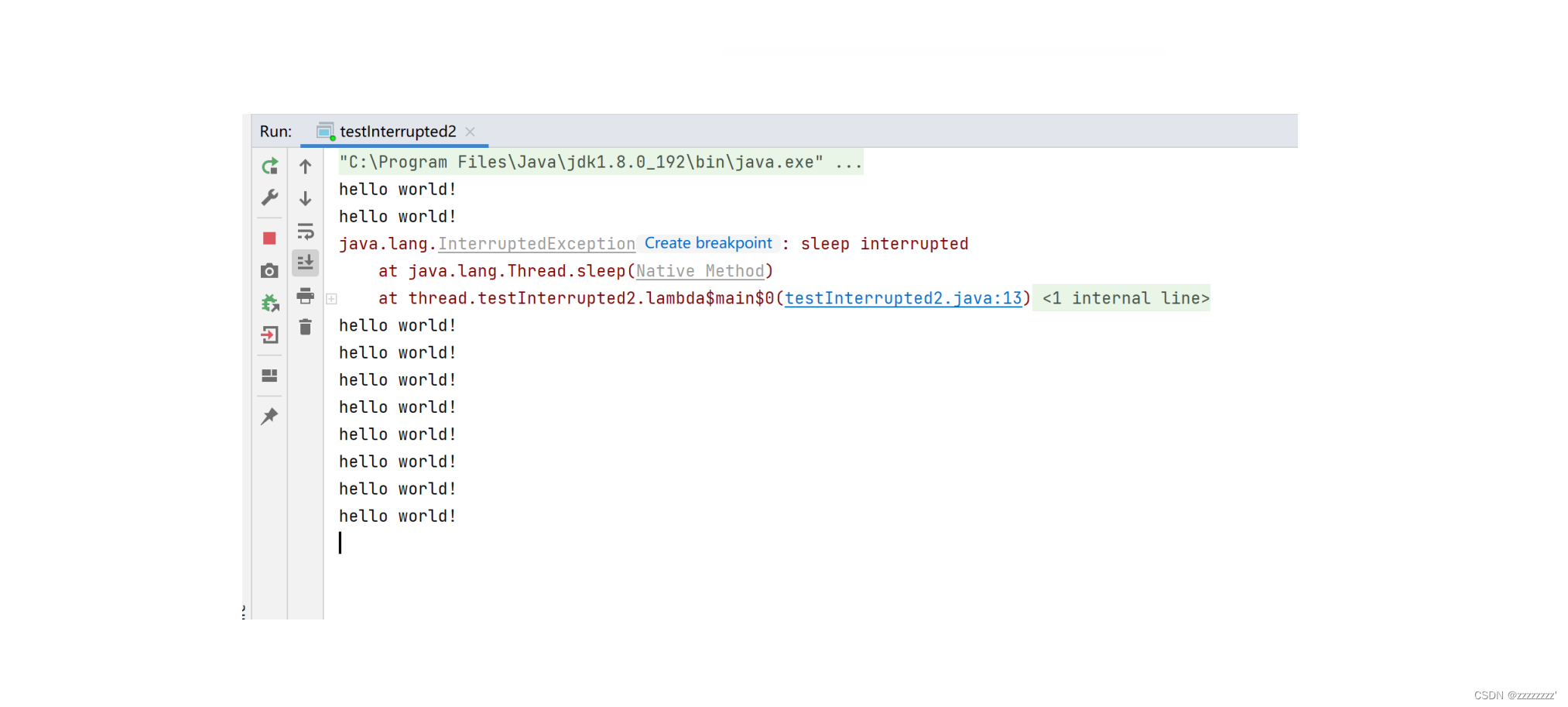This screenshot has height=707, width=1568.
Task: Unfold the '<1 internal line>' folded text
Action: click(x=1125, y=298)
